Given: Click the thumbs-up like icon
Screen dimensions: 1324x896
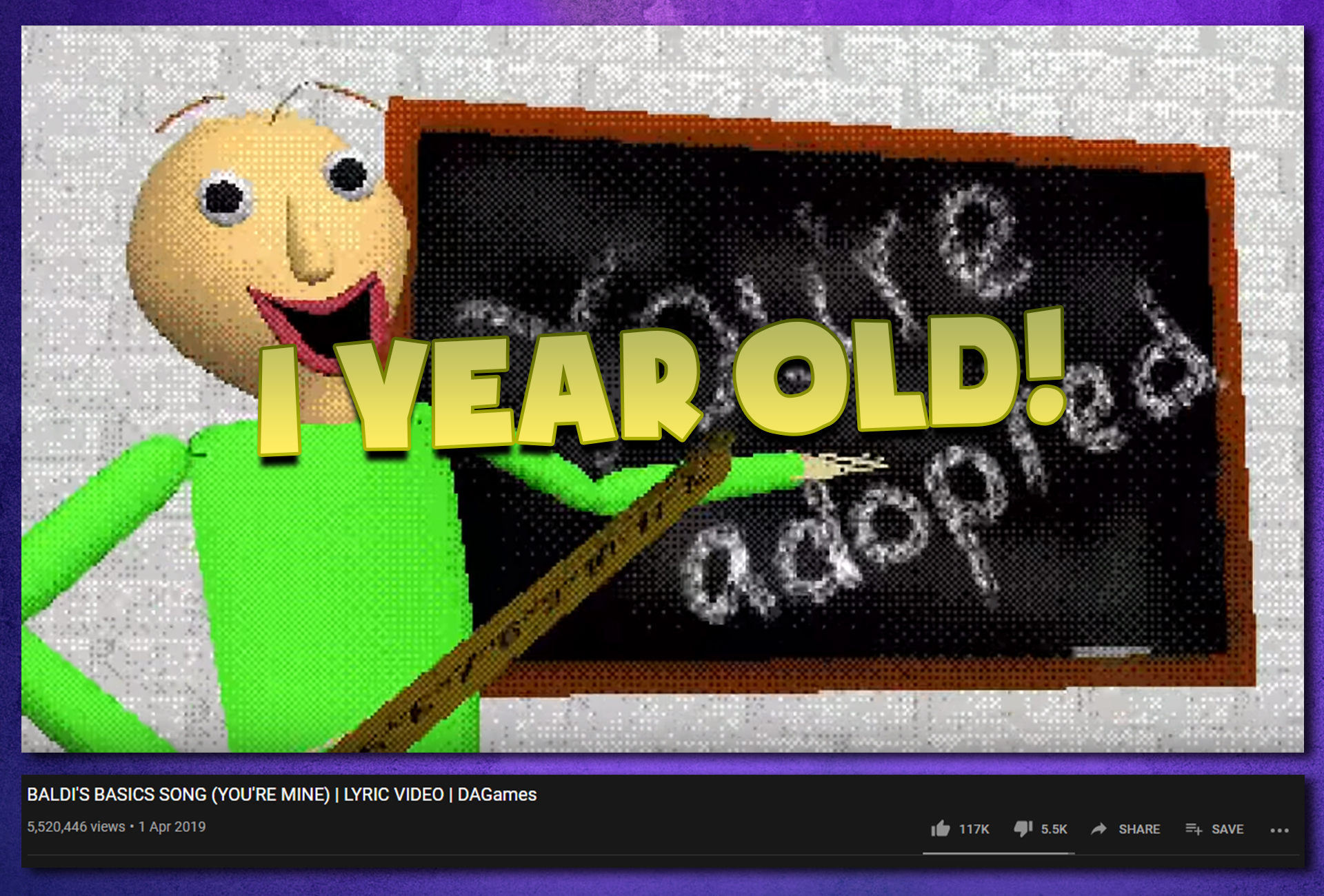Looking at the screenshot, I should pos(940,828).
